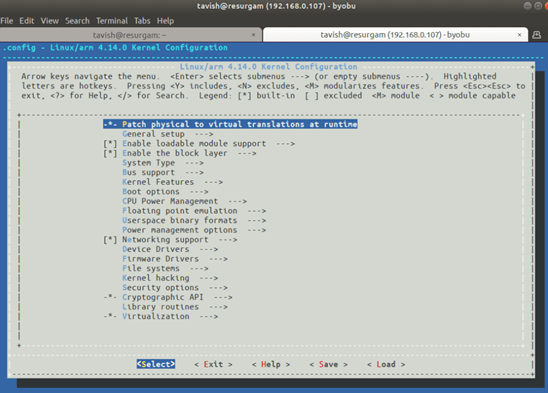
Task: Open the Tabs menu
Action: tap(142, 21)
